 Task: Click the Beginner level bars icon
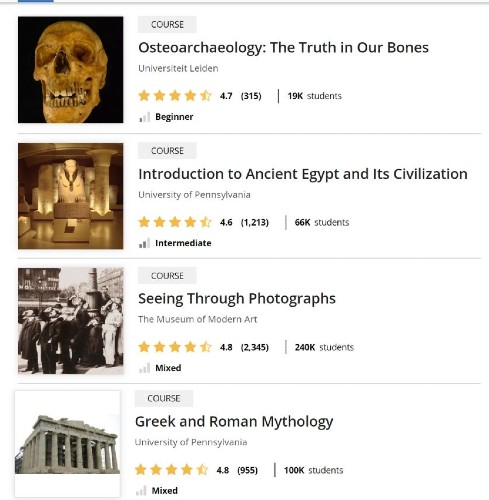144,117
